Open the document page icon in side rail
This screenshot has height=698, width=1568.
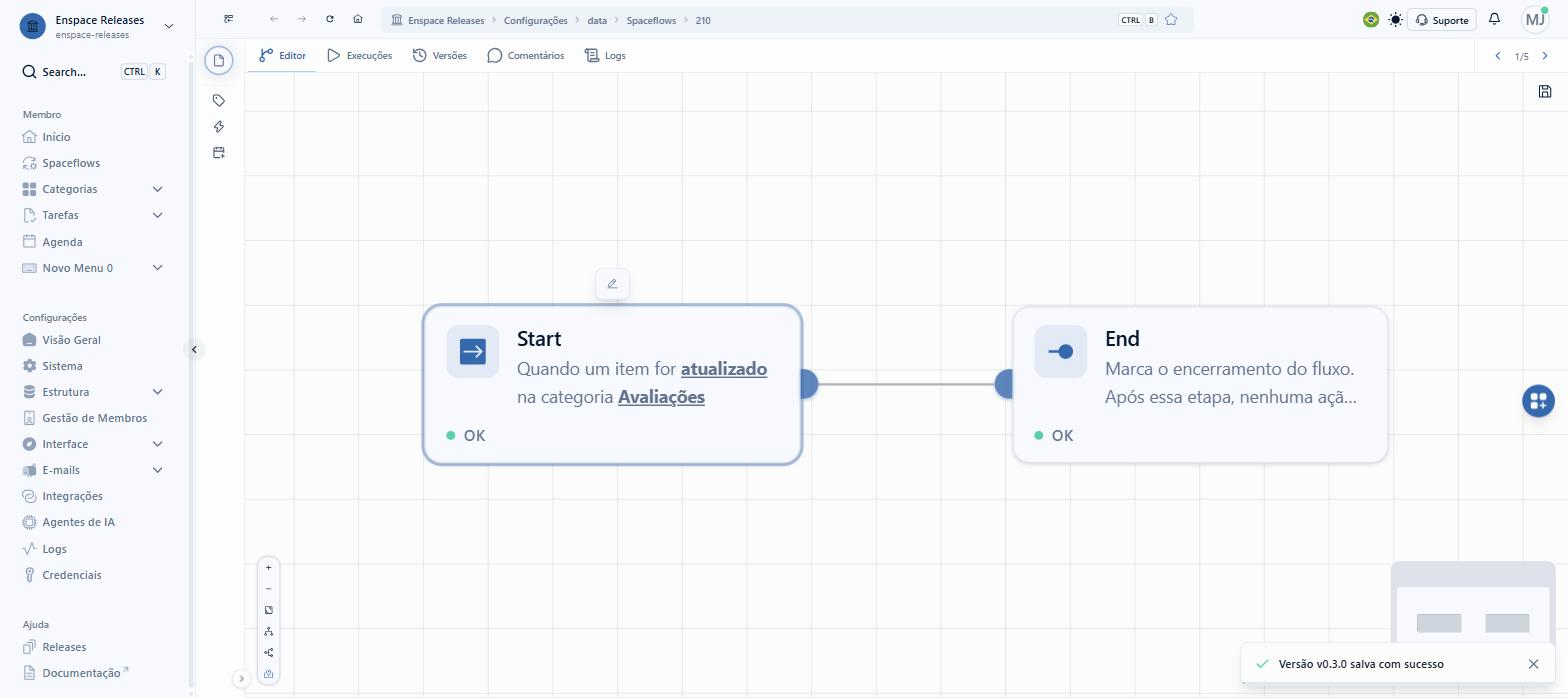click(219, 60)
